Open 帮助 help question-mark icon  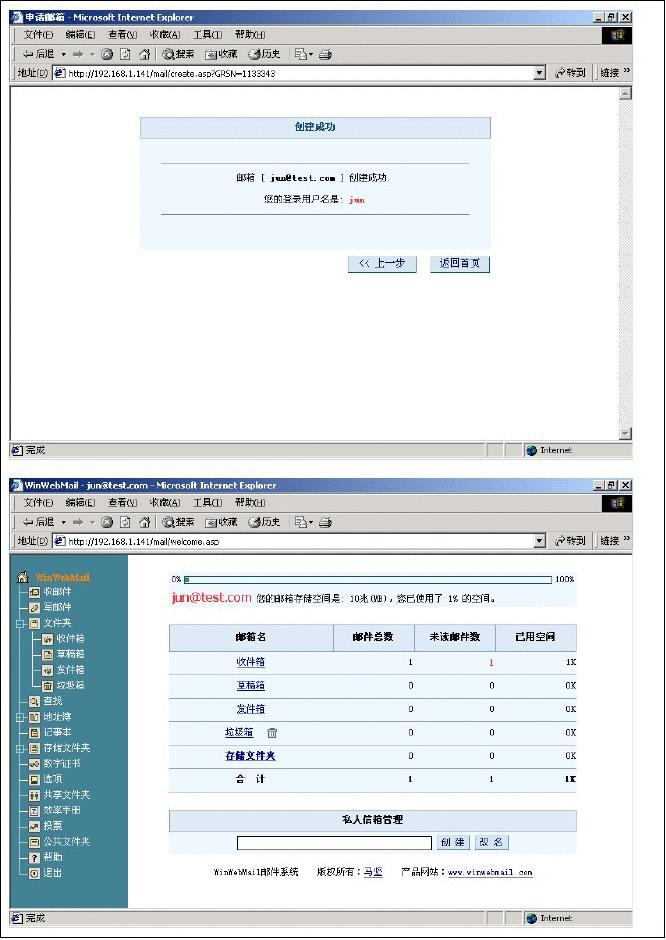pyautogui.click(x=34, y=857)
